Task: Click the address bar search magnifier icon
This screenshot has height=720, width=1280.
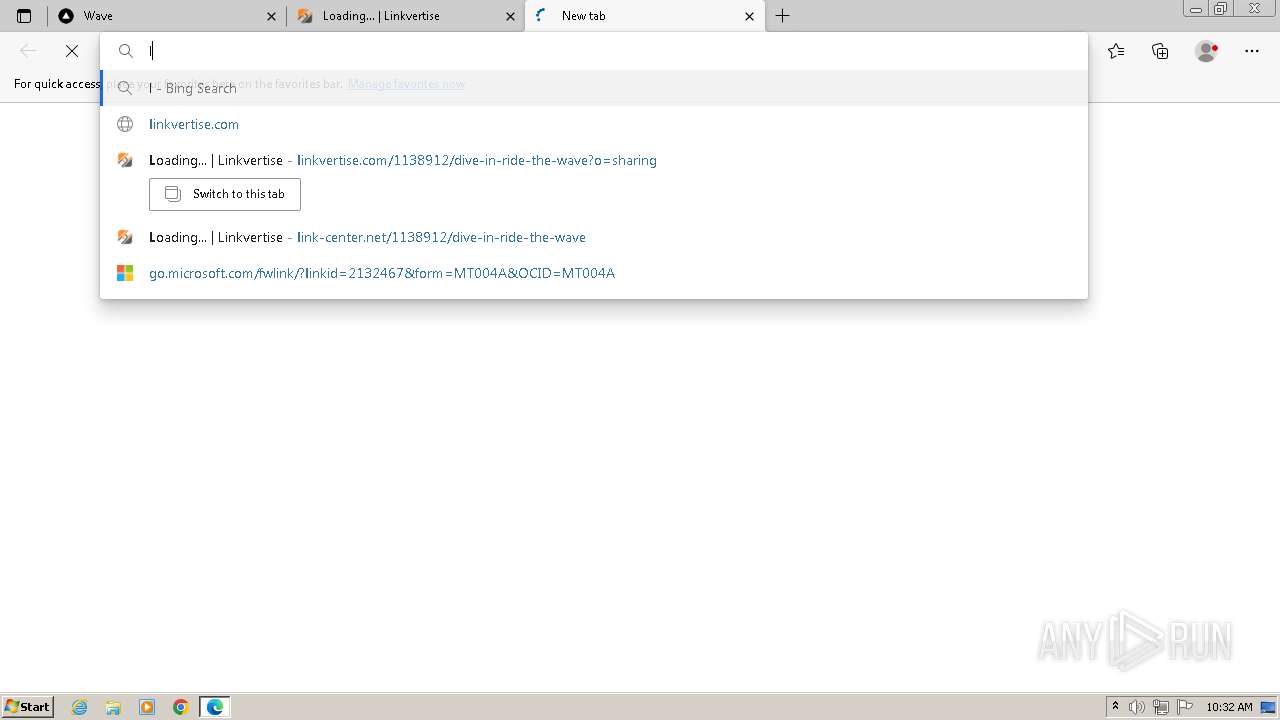Action: 126,51
